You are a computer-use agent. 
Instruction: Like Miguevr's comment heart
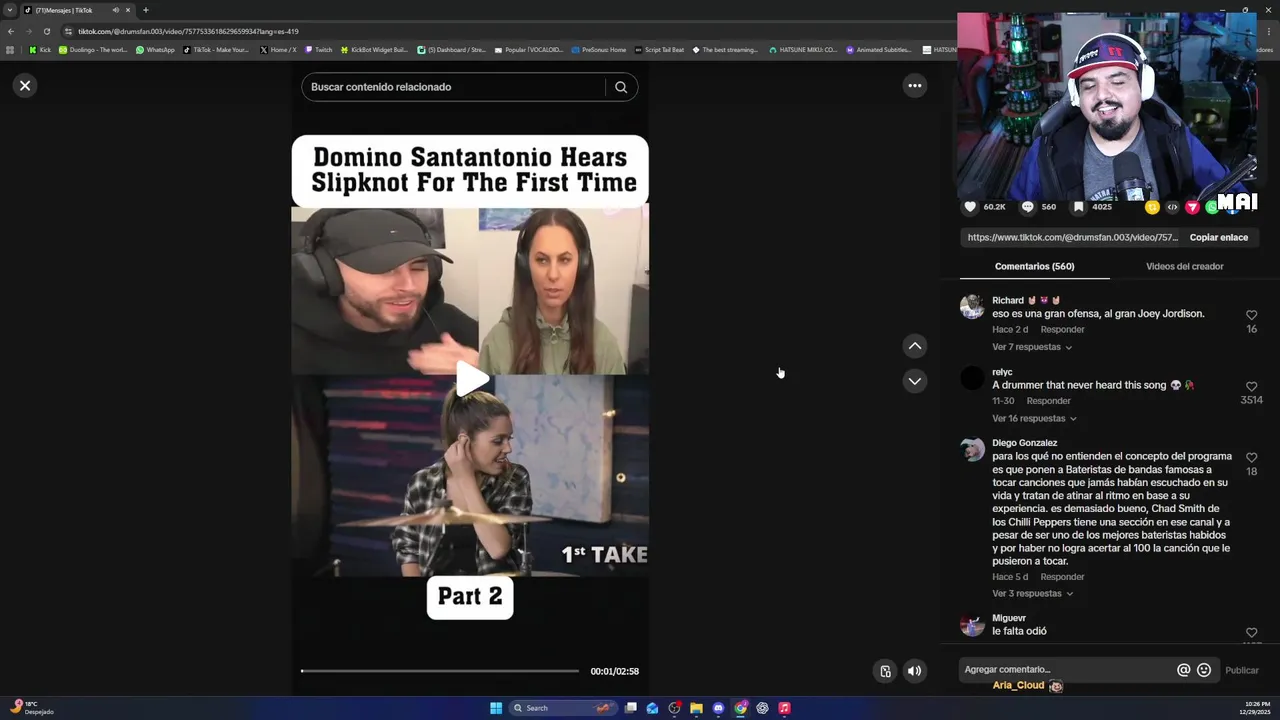point(1251,633)
